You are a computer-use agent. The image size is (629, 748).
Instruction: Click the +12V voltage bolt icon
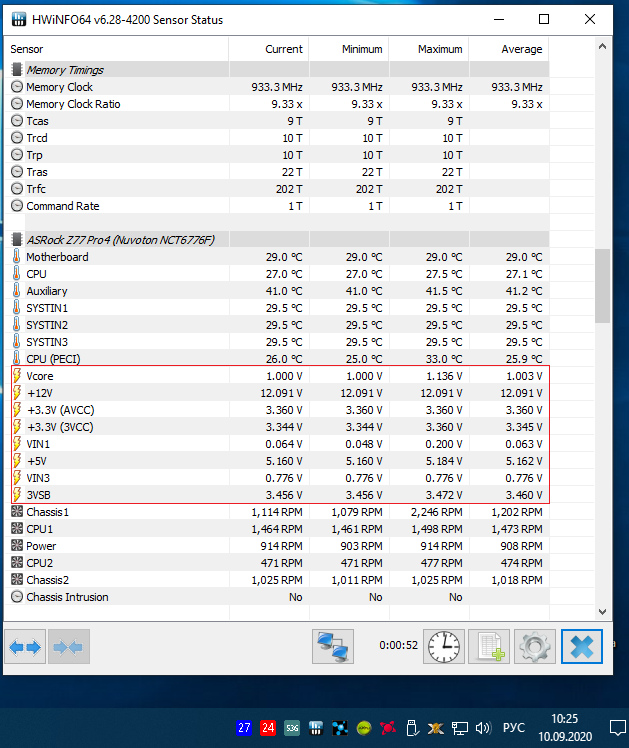point(17,393)
